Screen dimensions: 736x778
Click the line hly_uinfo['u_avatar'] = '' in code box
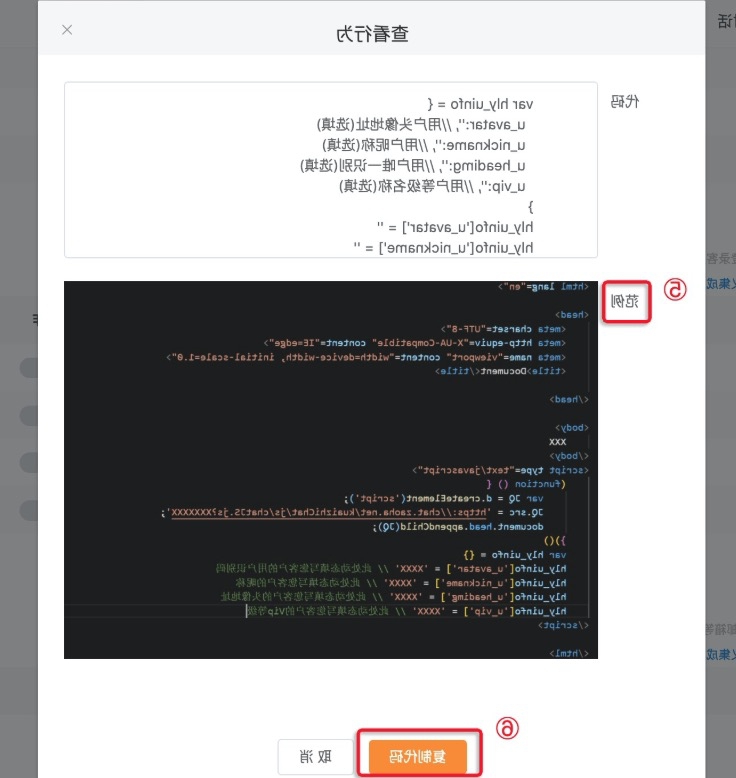pos(455,227)
